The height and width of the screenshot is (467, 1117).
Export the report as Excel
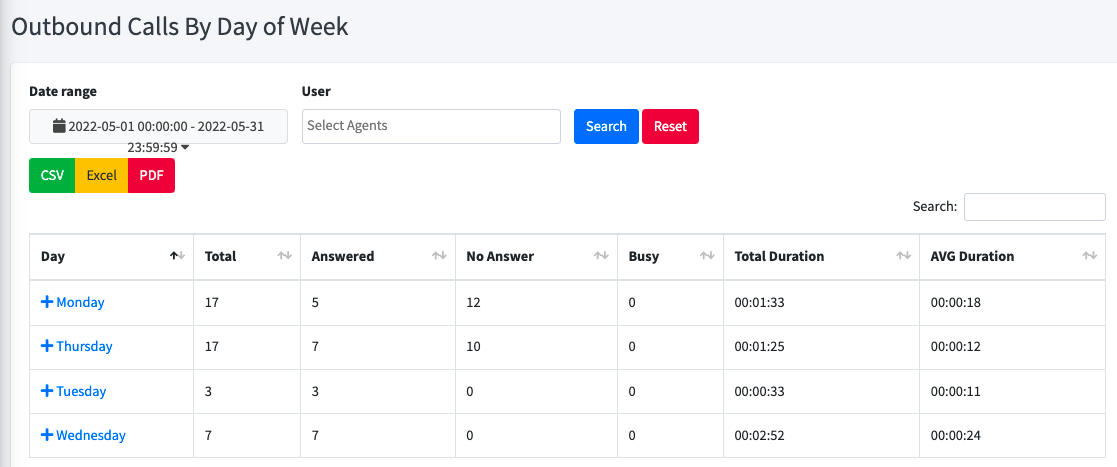click(101, 175)
